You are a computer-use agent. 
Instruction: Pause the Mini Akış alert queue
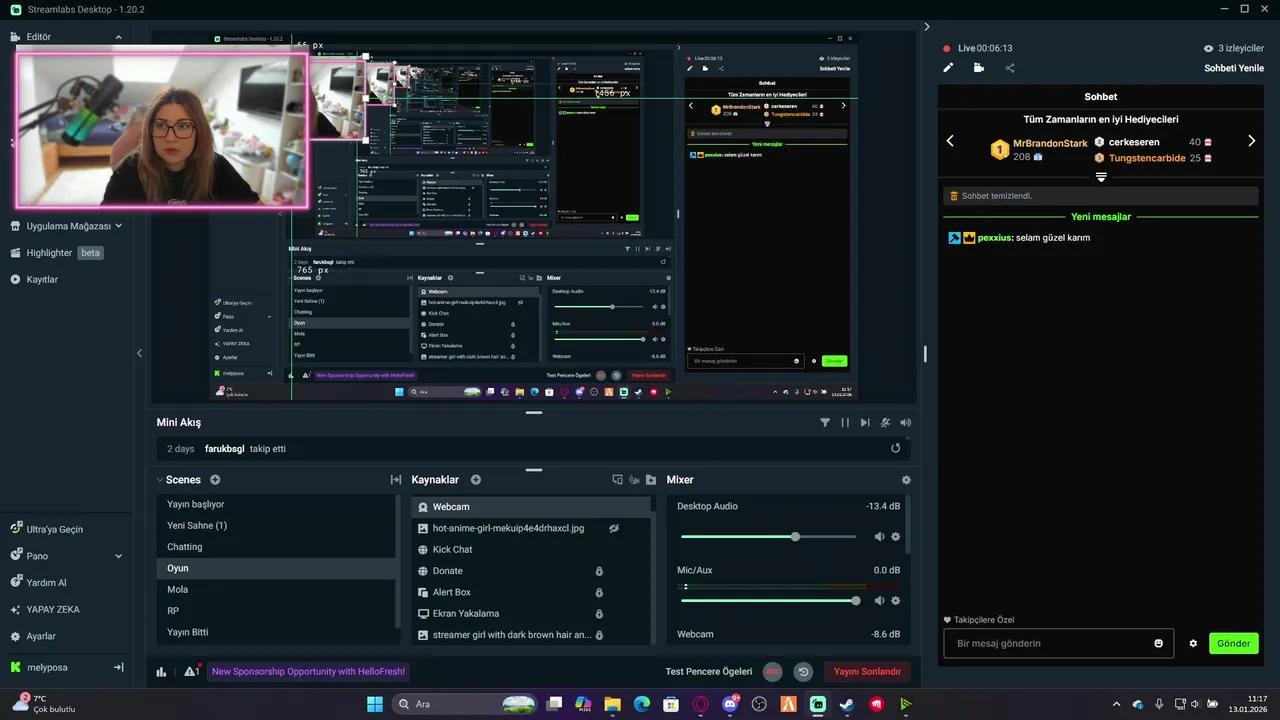tap(845, 423)
